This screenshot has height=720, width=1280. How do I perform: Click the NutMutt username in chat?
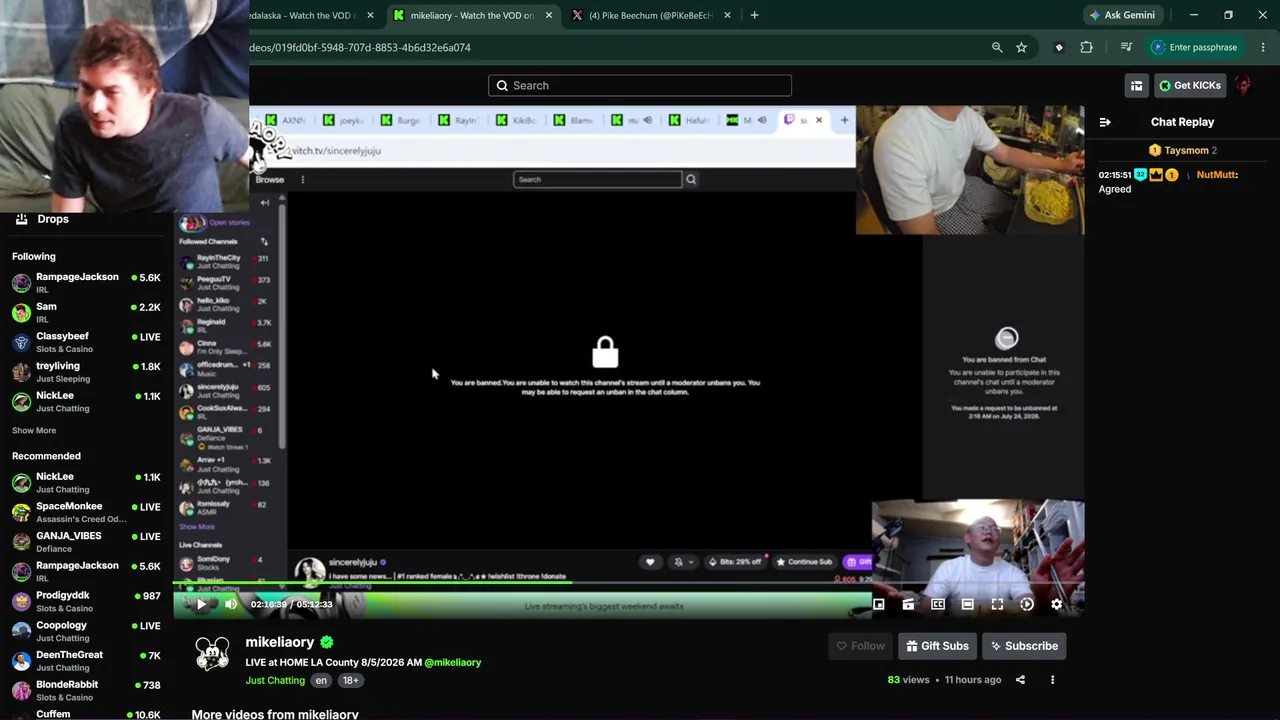point(1217,175)
